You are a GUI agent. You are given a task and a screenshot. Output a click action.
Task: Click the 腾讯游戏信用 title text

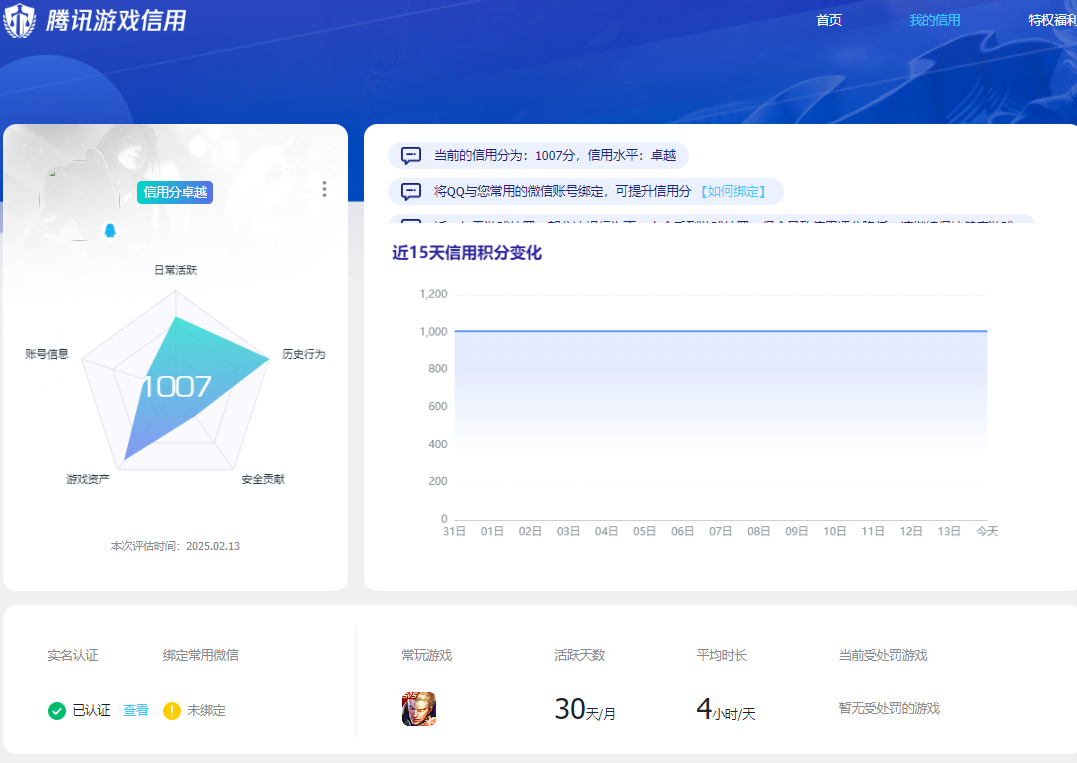[116, 21]
